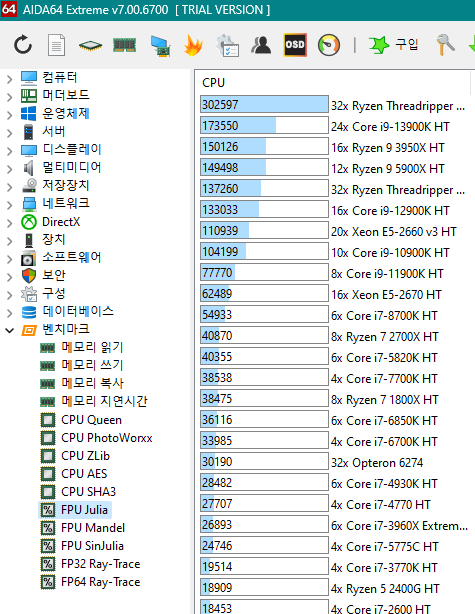Click the 서버 tower icon
Image resolution: width=475 pixels, height=614 pixels.
click(x=29, y=132)
